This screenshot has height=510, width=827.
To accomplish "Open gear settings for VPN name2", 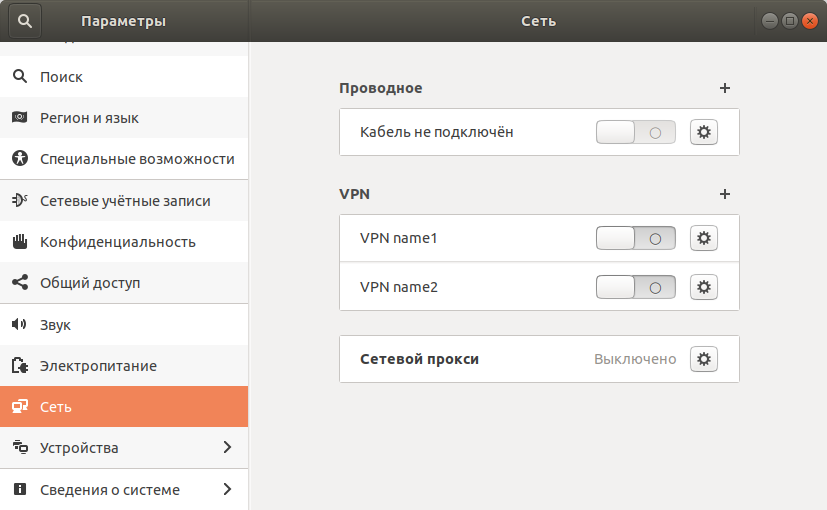I will click(x=704, y=287).
